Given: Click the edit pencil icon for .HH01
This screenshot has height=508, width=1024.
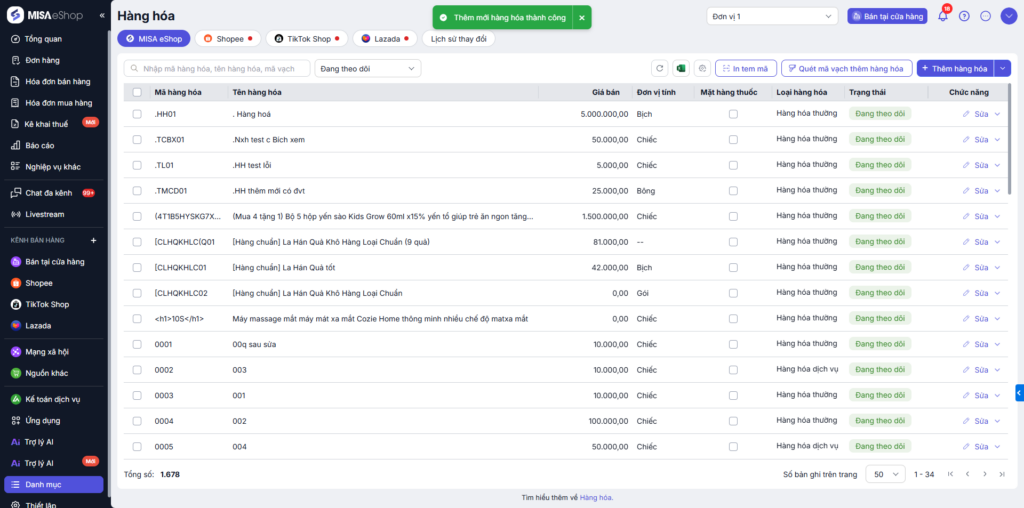Looking at the screenshot, I should click(x=966, y=114).
